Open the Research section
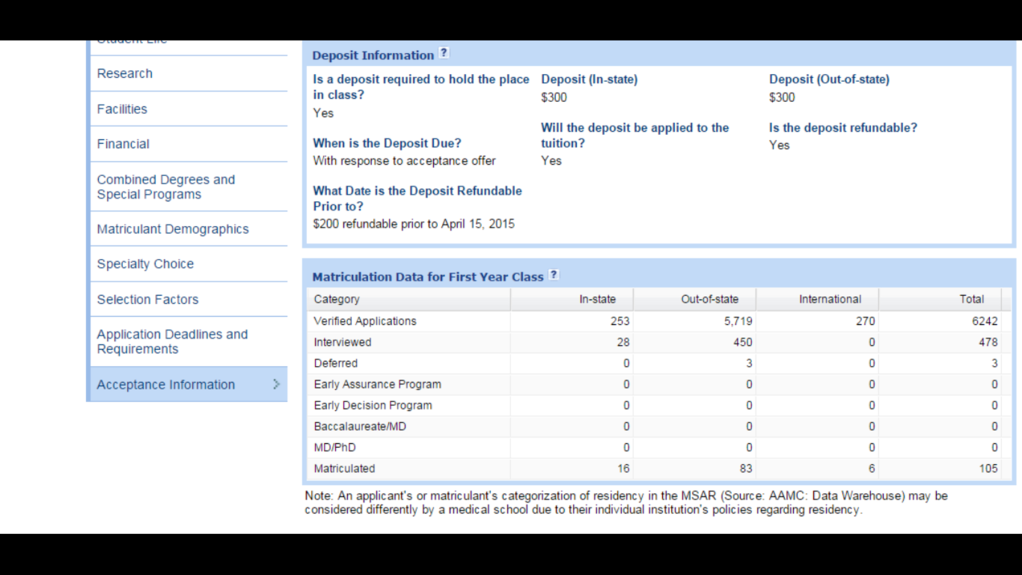This screenshot has width=1022, height=575. click(x=124, y=74)
